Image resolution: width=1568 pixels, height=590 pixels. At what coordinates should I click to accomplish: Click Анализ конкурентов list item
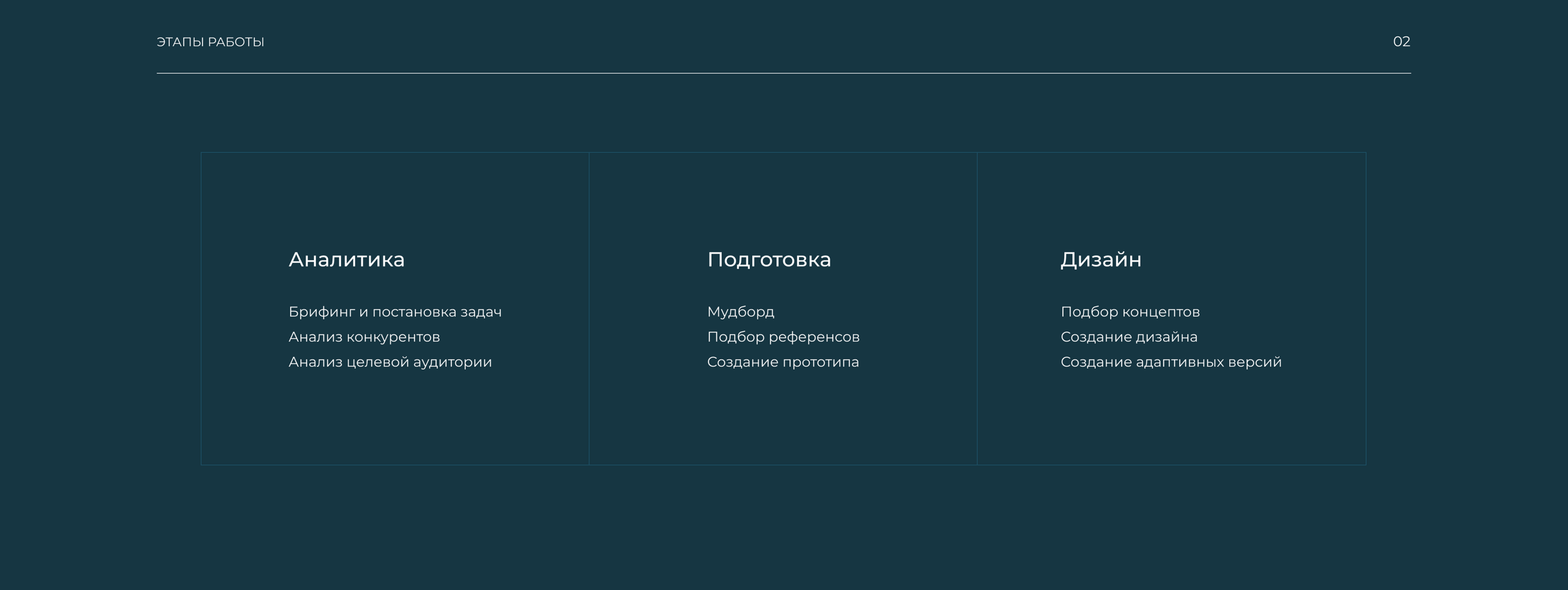pyautogui.click(x=364, y=337)
